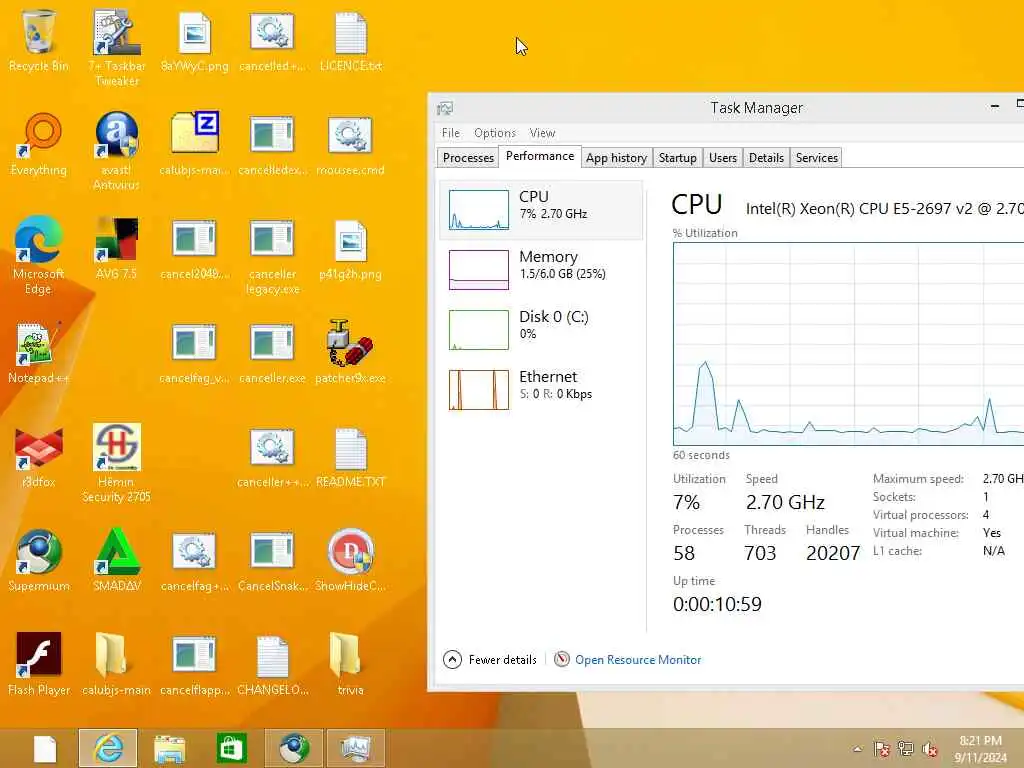Open Notepad++ desktop shortcut
This screenshot has height=768, width=1024.
[39, 353]
